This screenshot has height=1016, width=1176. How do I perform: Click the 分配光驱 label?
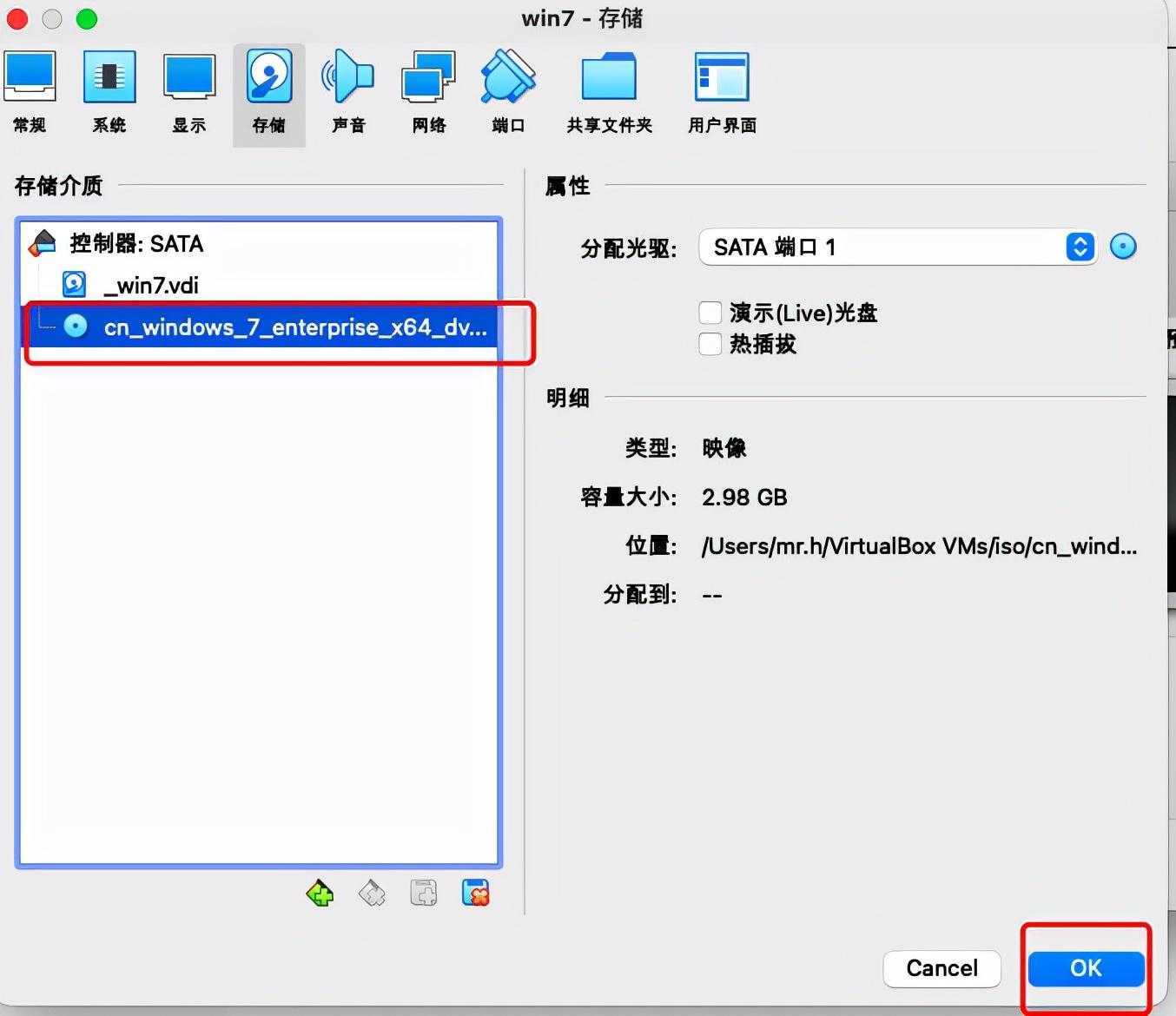[x=629, y=249]
